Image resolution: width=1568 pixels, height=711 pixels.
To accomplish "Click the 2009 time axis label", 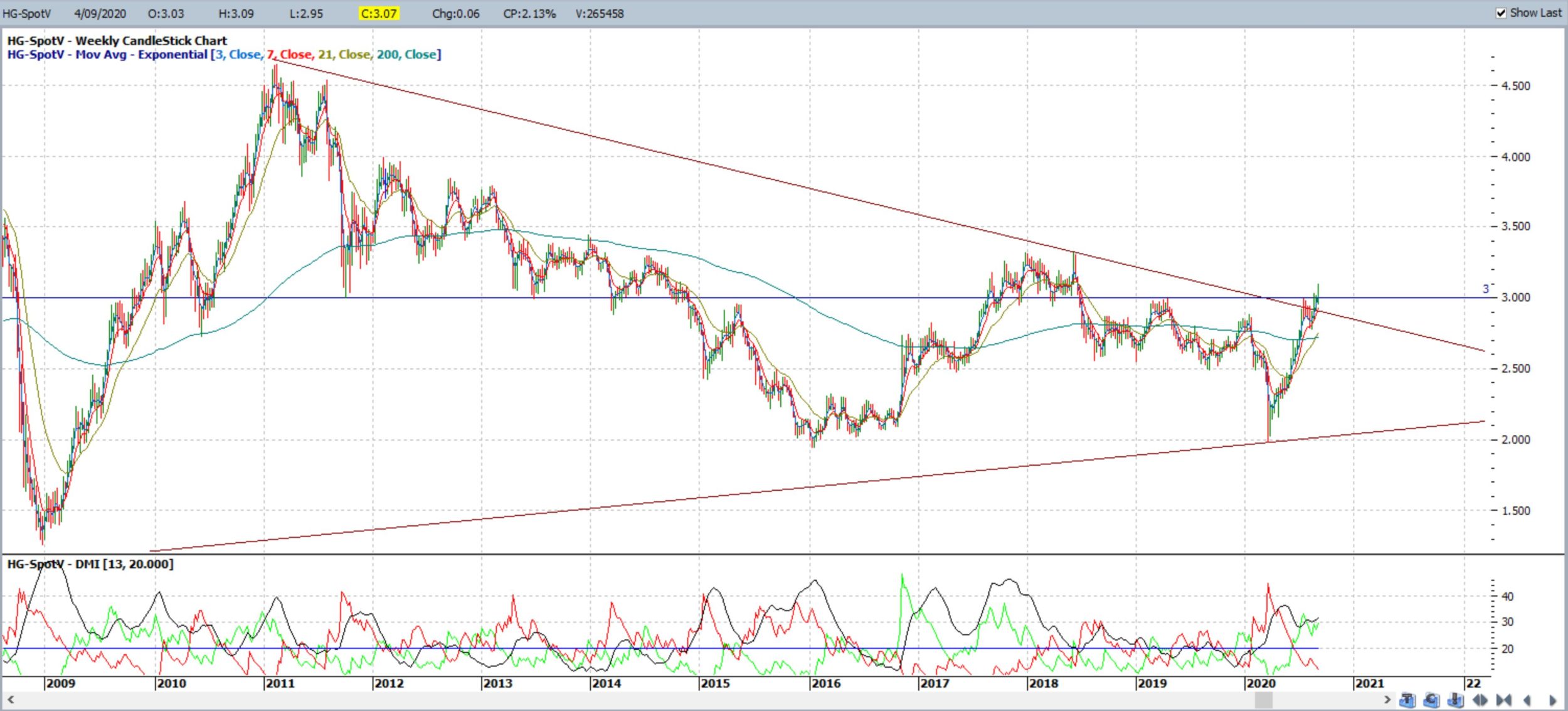I will pyautogui.click(x=61, y=683).
